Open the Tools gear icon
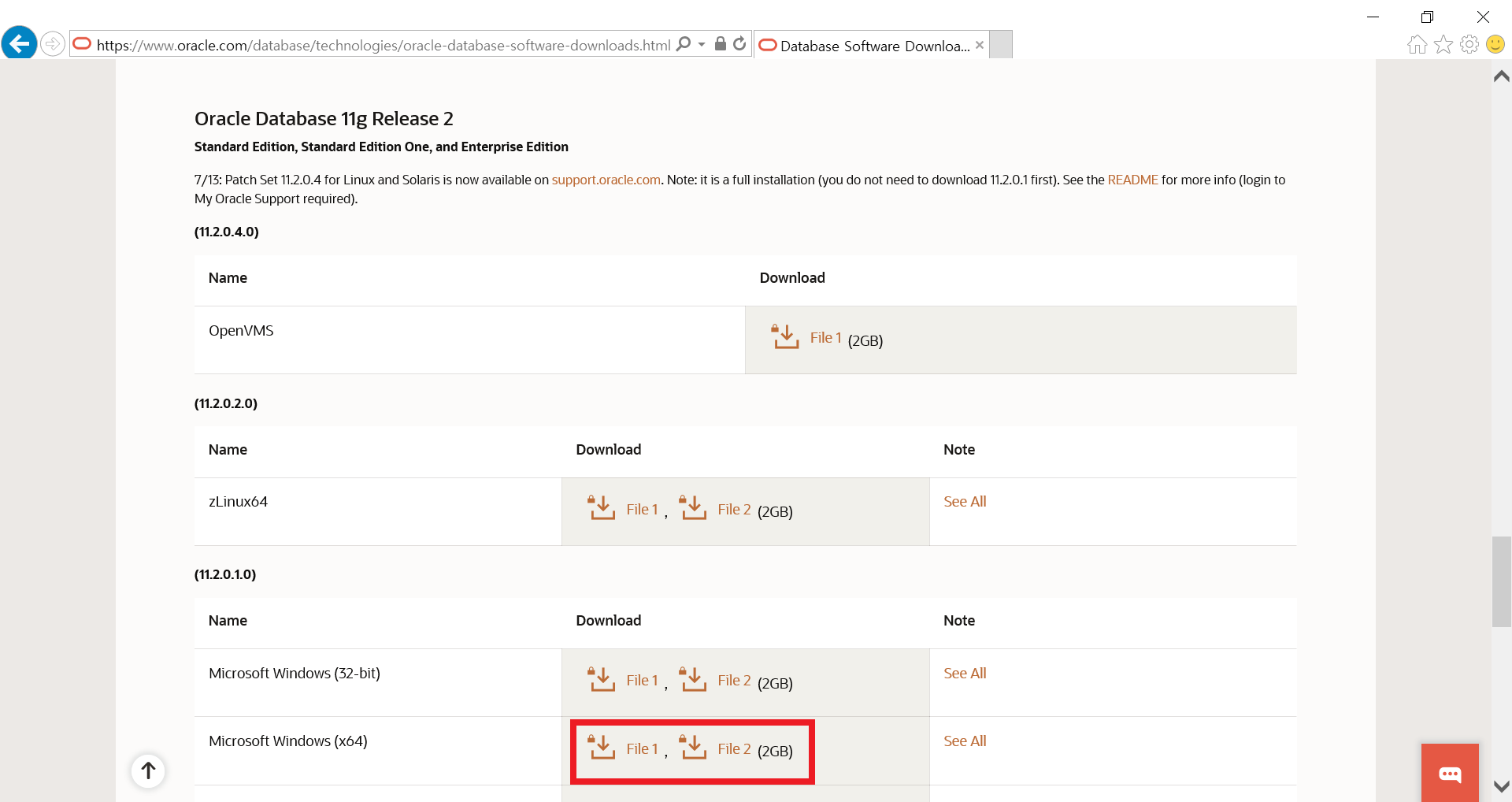 [1469, 44]
